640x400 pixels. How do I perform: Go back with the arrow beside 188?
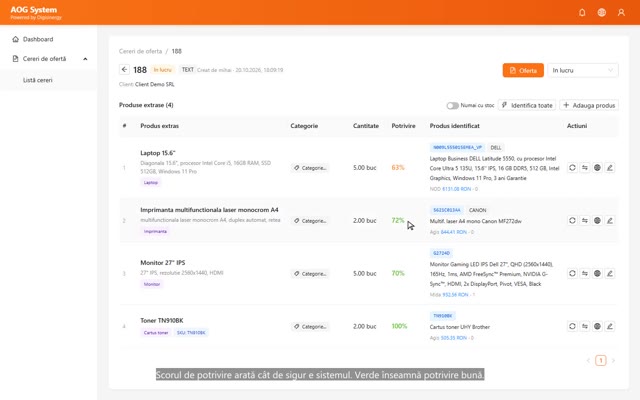pos(124,69)
